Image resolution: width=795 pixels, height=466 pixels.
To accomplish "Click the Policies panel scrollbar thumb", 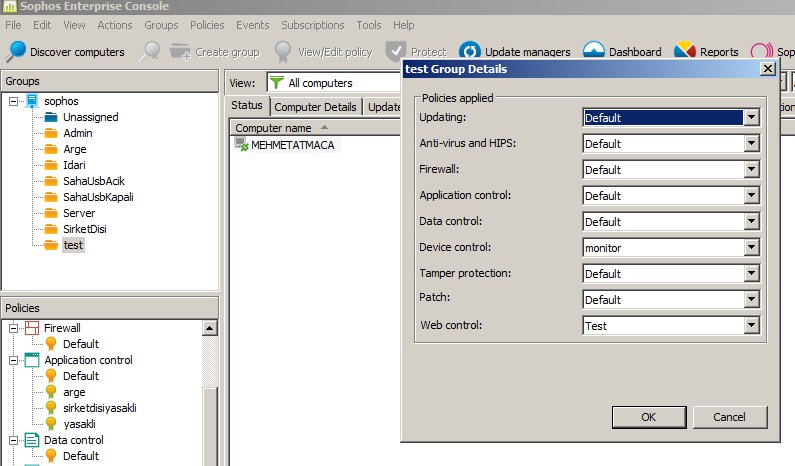I will pos(209,427).
